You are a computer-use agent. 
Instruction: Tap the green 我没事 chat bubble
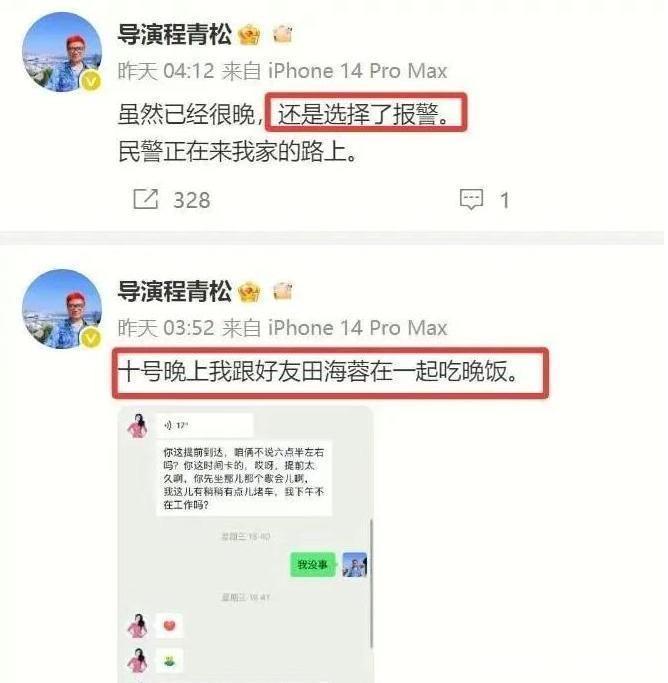(x=313, y=565)
